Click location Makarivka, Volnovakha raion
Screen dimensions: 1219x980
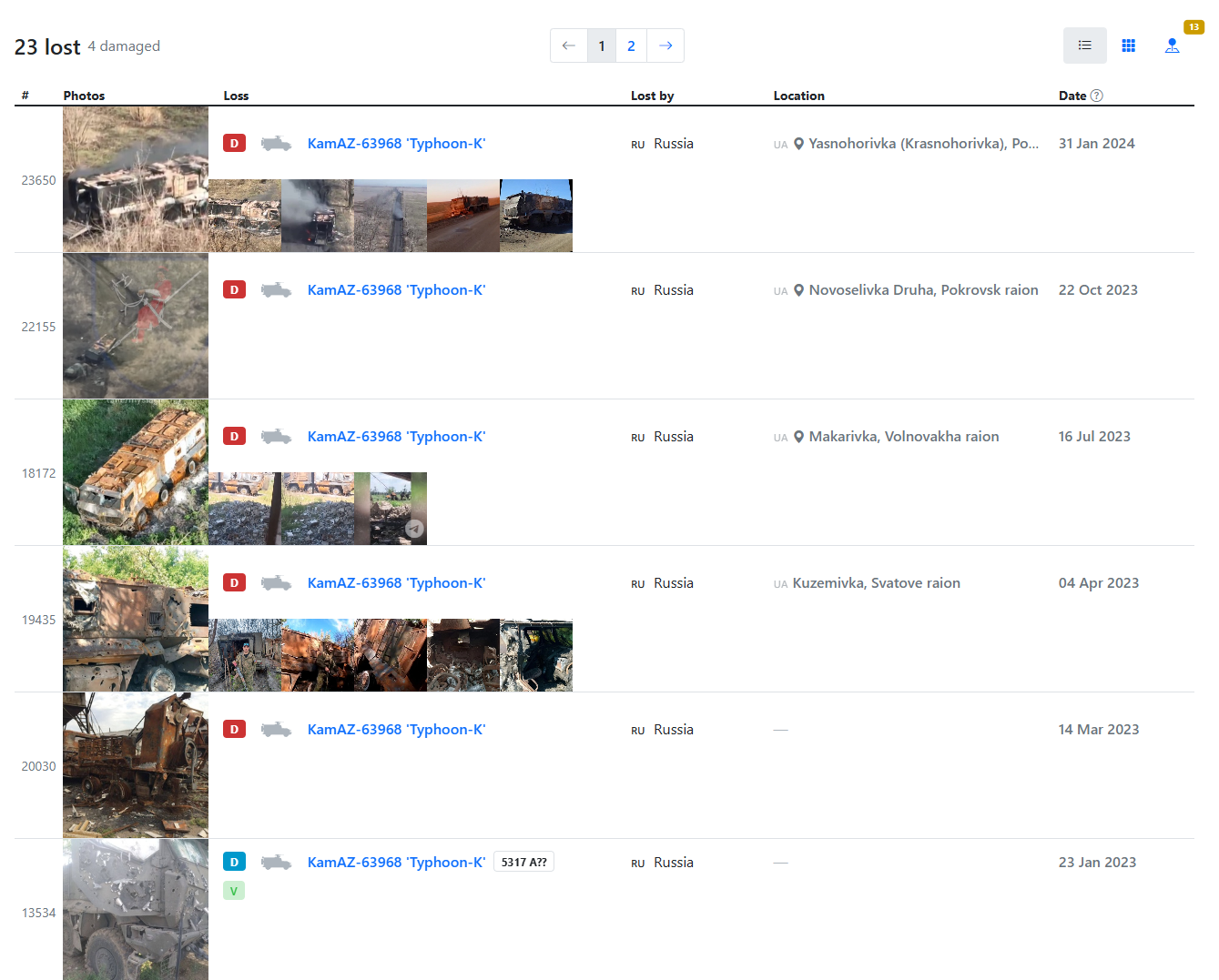click(904, 437)
